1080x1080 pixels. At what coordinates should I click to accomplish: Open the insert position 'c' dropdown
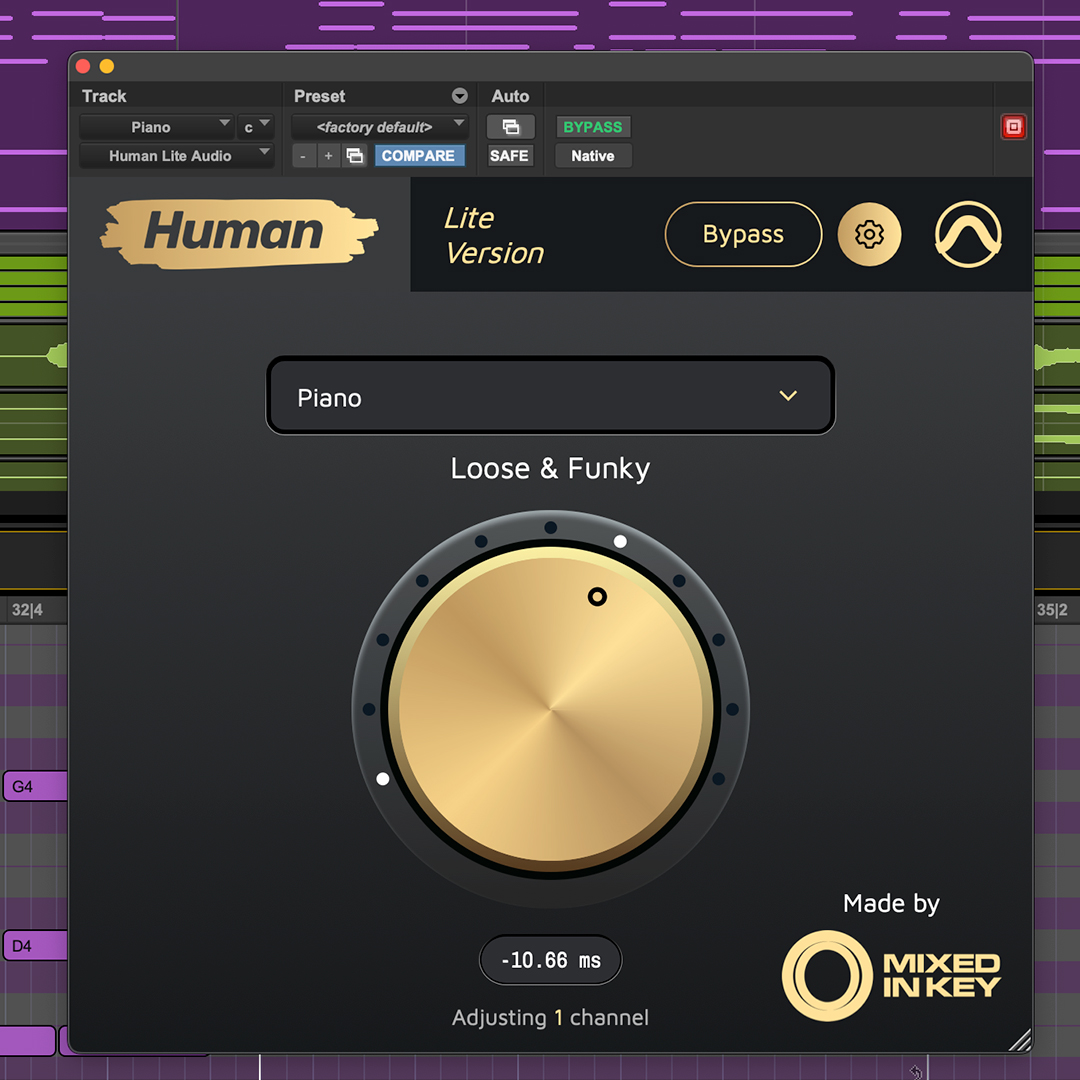coord(255,127)
